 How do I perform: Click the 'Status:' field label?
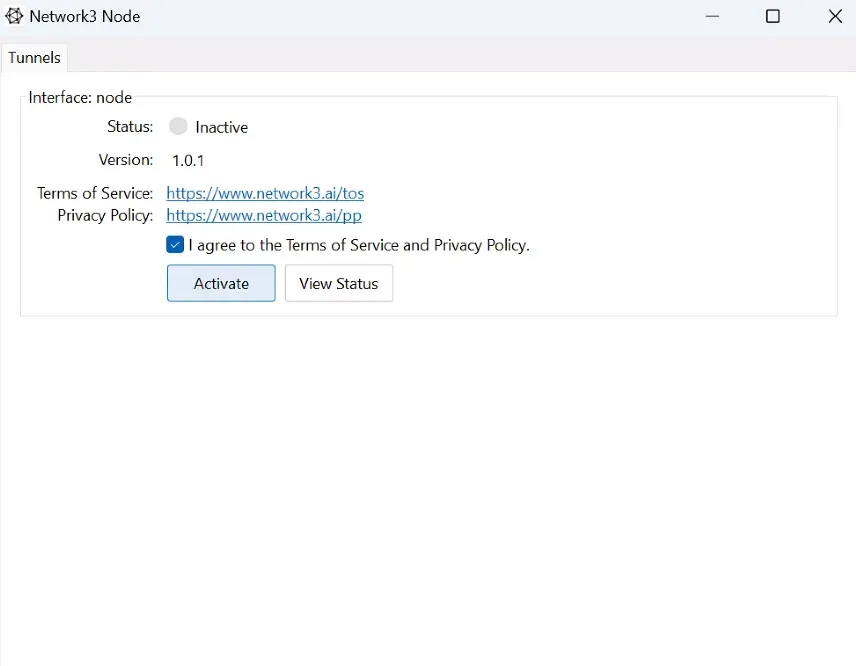(x=130, y=127)
